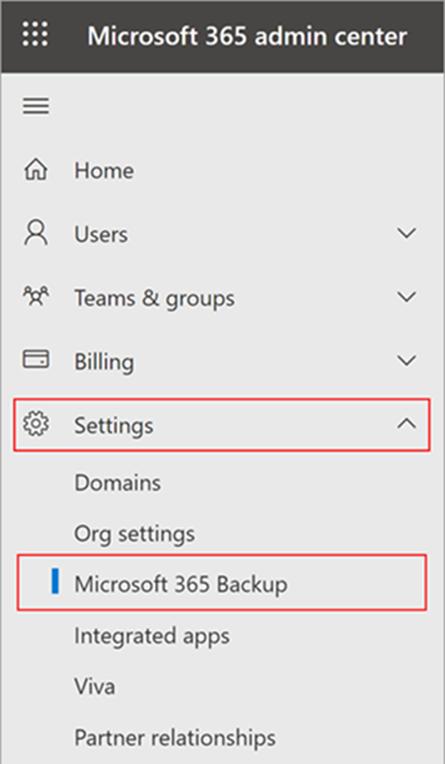Expand the Teams & groups chevron
The height and width of the screenshot is (764, 445).
point(406,297)
